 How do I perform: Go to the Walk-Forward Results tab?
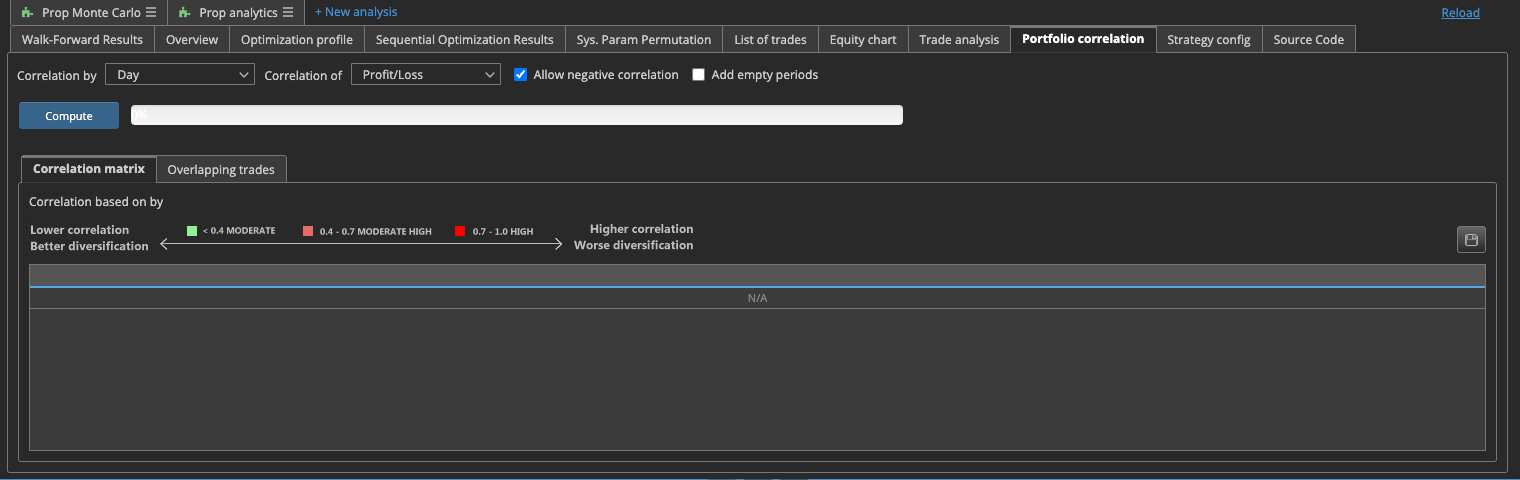[82, 40]
